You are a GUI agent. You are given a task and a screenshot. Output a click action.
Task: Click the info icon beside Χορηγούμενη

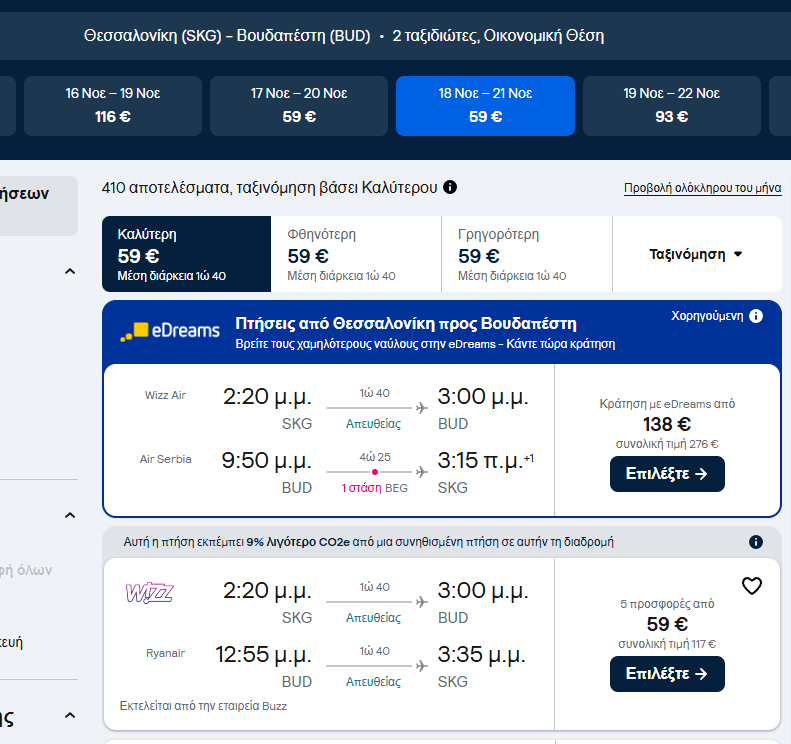pyautogui.click(x=756, y=316)
